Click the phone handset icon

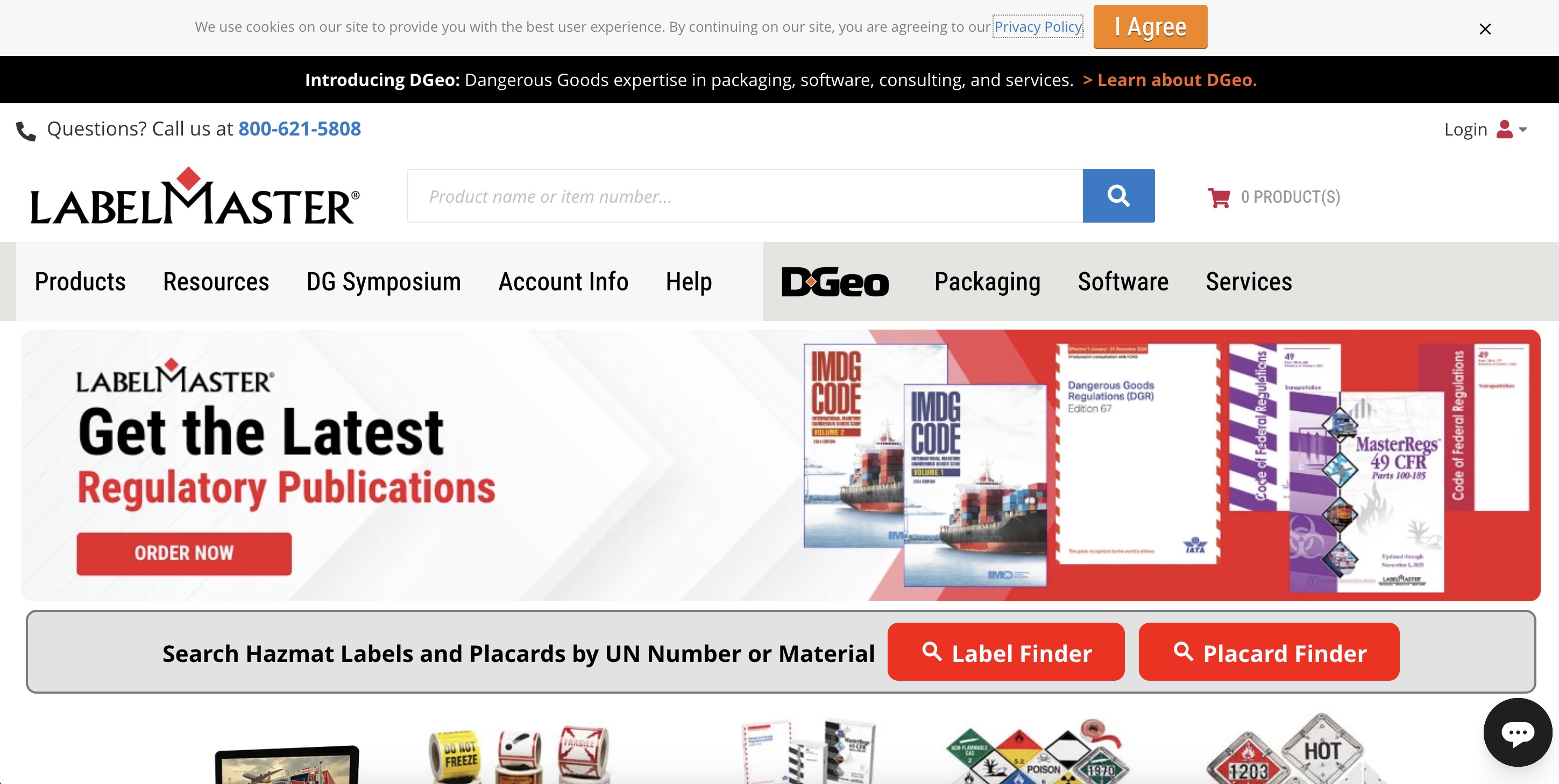pyautogui.click(x=26, y=130)
